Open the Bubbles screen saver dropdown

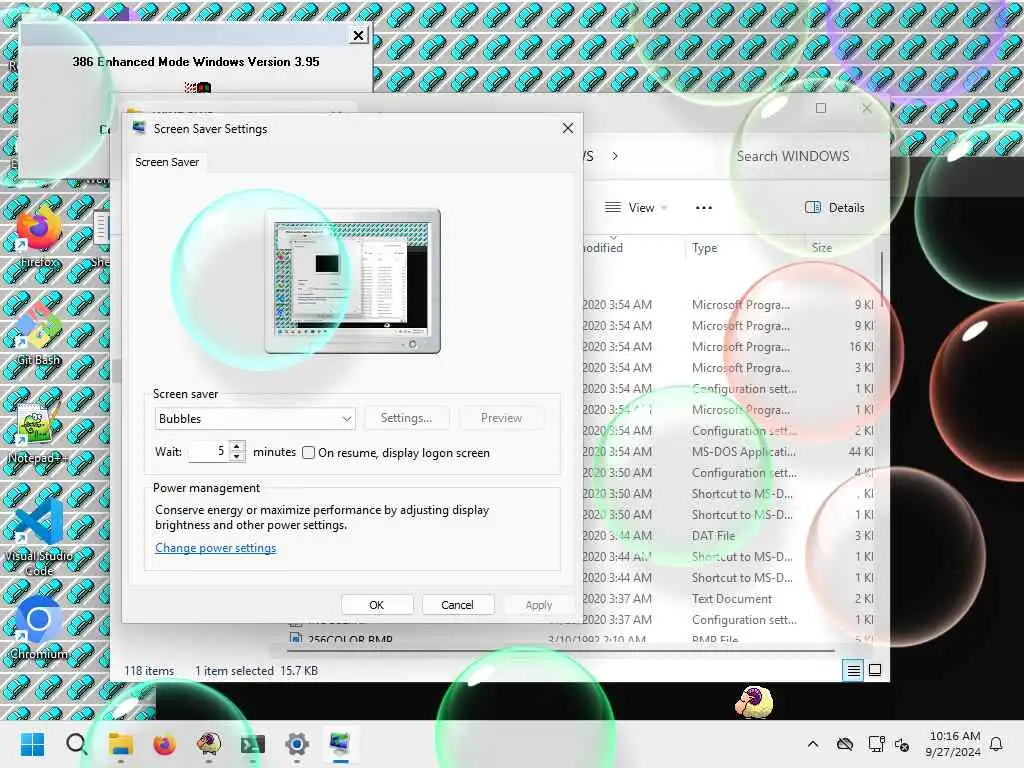tap(255, 419)
